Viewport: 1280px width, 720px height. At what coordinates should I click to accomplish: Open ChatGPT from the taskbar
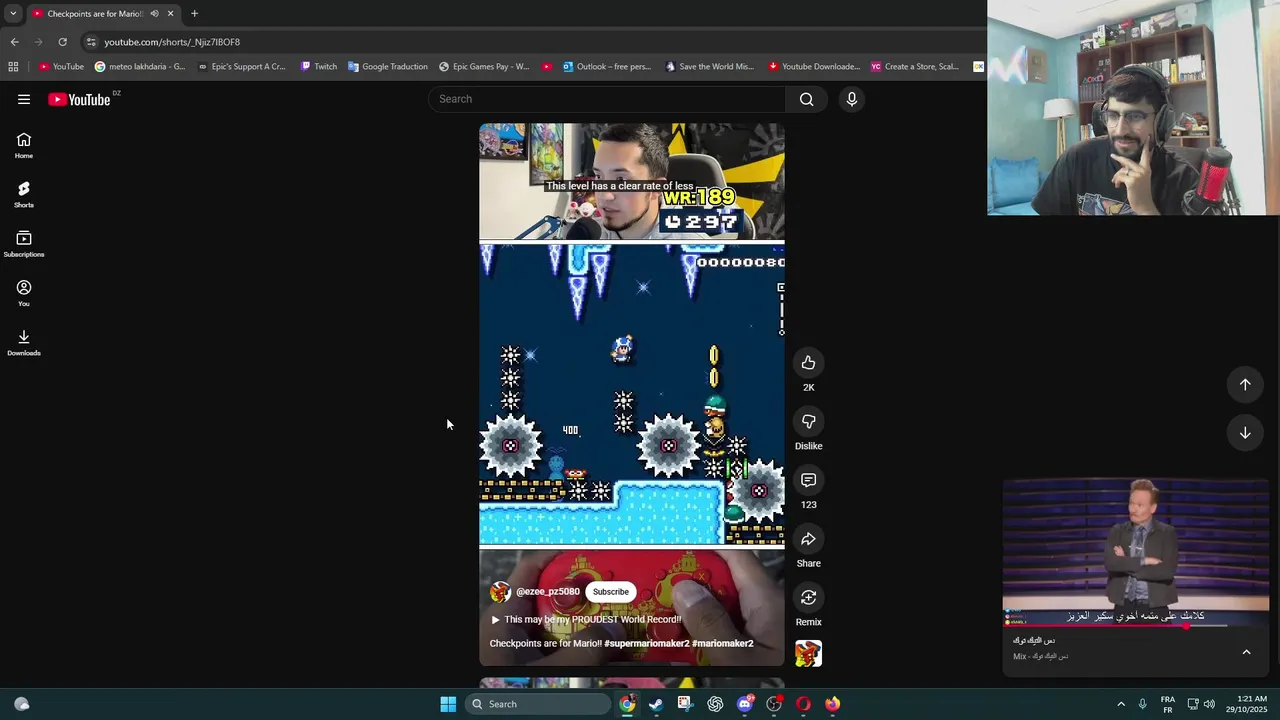point(715,704)
